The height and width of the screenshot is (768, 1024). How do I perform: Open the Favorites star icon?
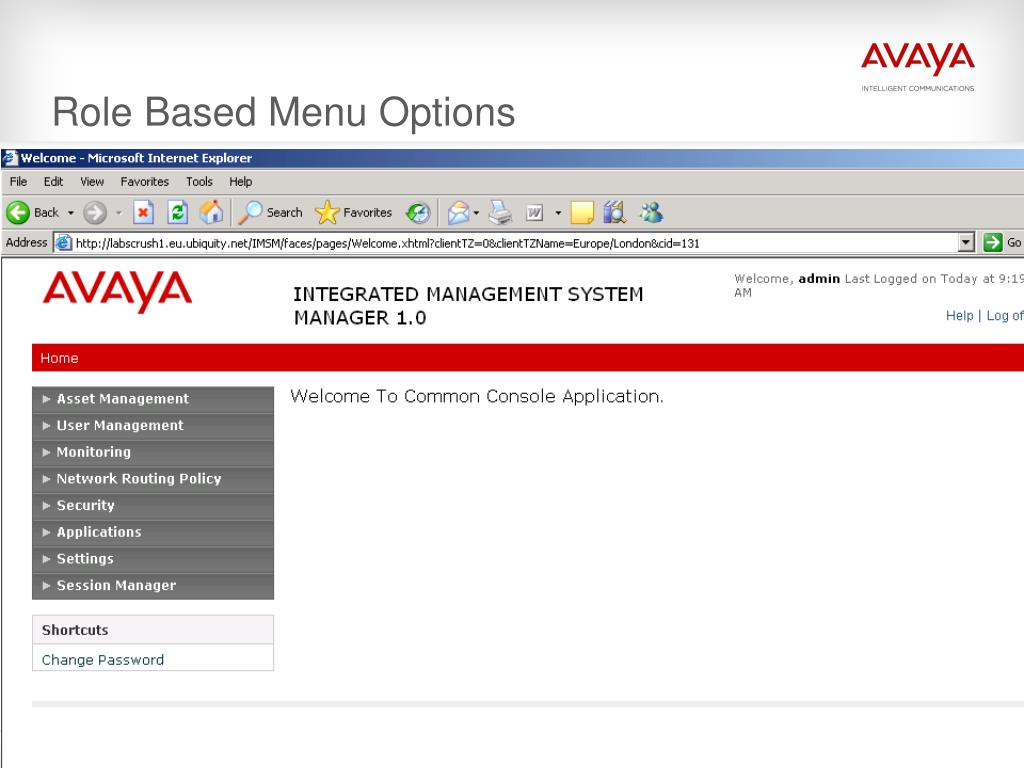tap(327, 212)
